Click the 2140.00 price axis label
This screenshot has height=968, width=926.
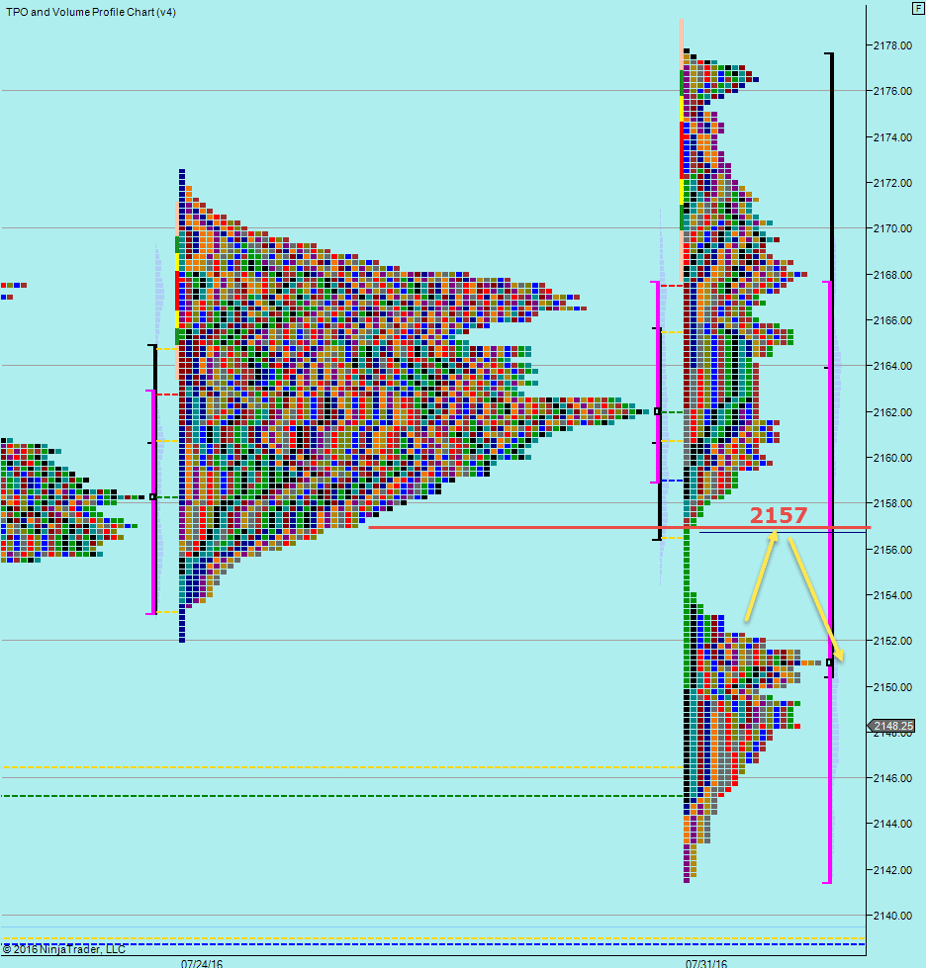(890, 915)
